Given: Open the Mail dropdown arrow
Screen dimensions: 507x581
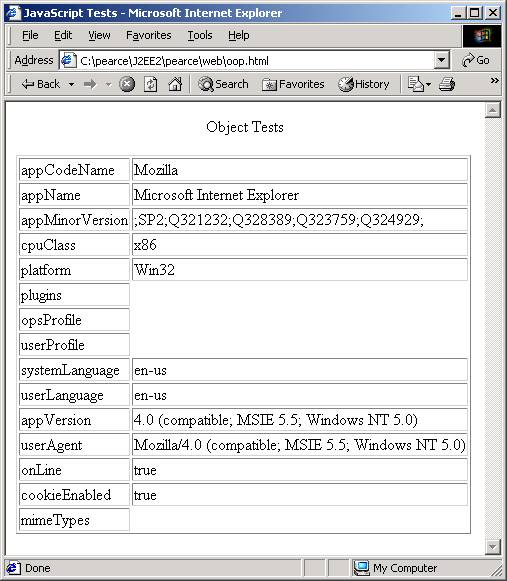Looking at the screenshot, I should (x=428, y=85).
